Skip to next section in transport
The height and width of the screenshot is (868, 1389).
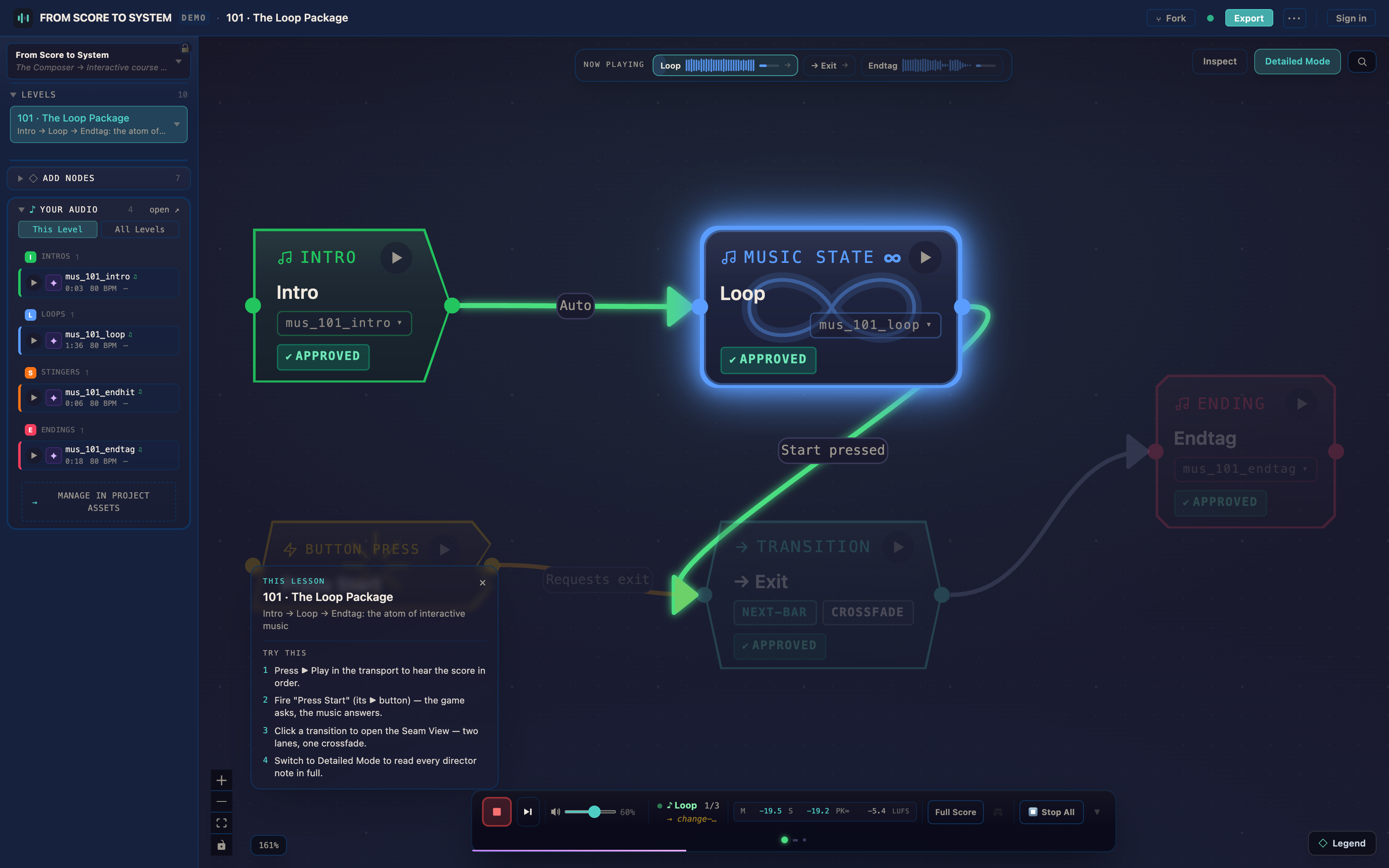[x=527, y=812]
